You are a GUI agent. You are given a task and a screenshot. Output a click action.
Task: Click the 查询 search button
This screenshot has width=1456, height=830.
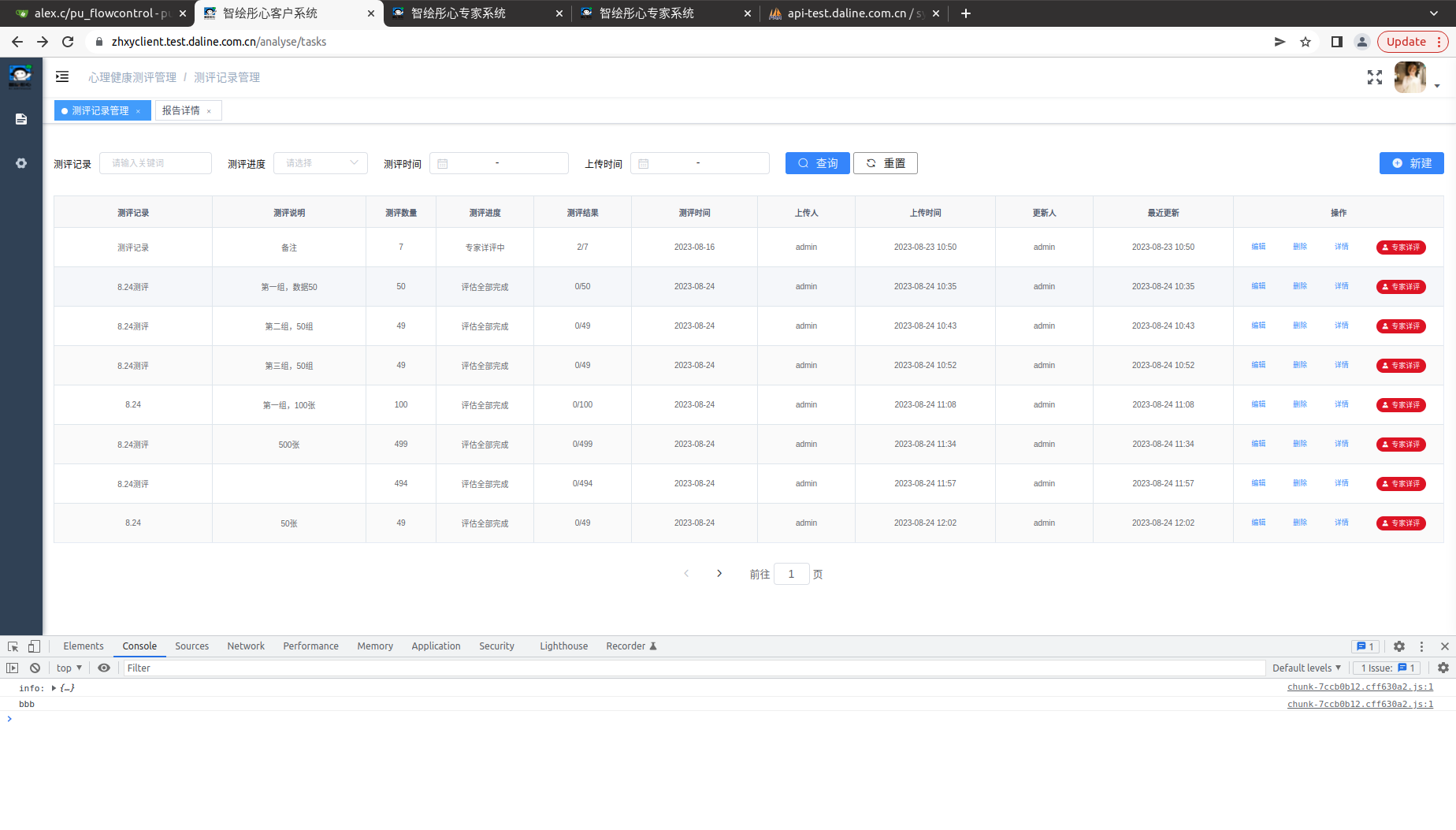pyautogui.click(x=818, y=163)
